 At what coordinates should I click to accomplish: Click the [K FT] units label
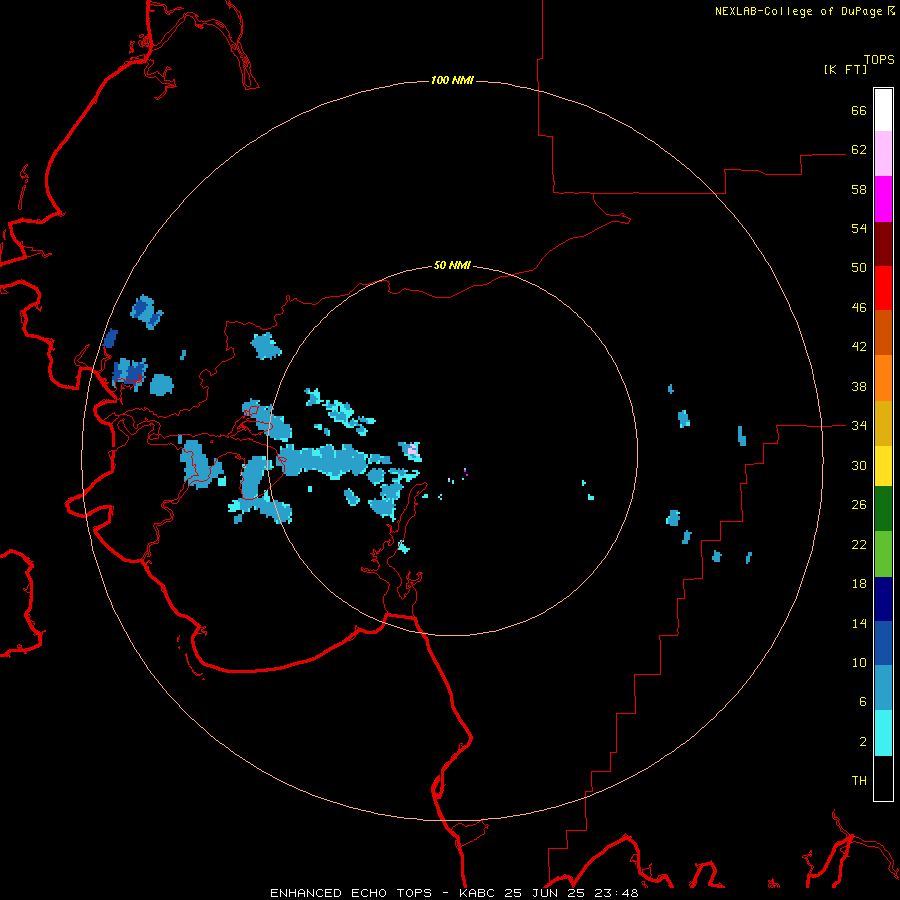coord(845,69)
